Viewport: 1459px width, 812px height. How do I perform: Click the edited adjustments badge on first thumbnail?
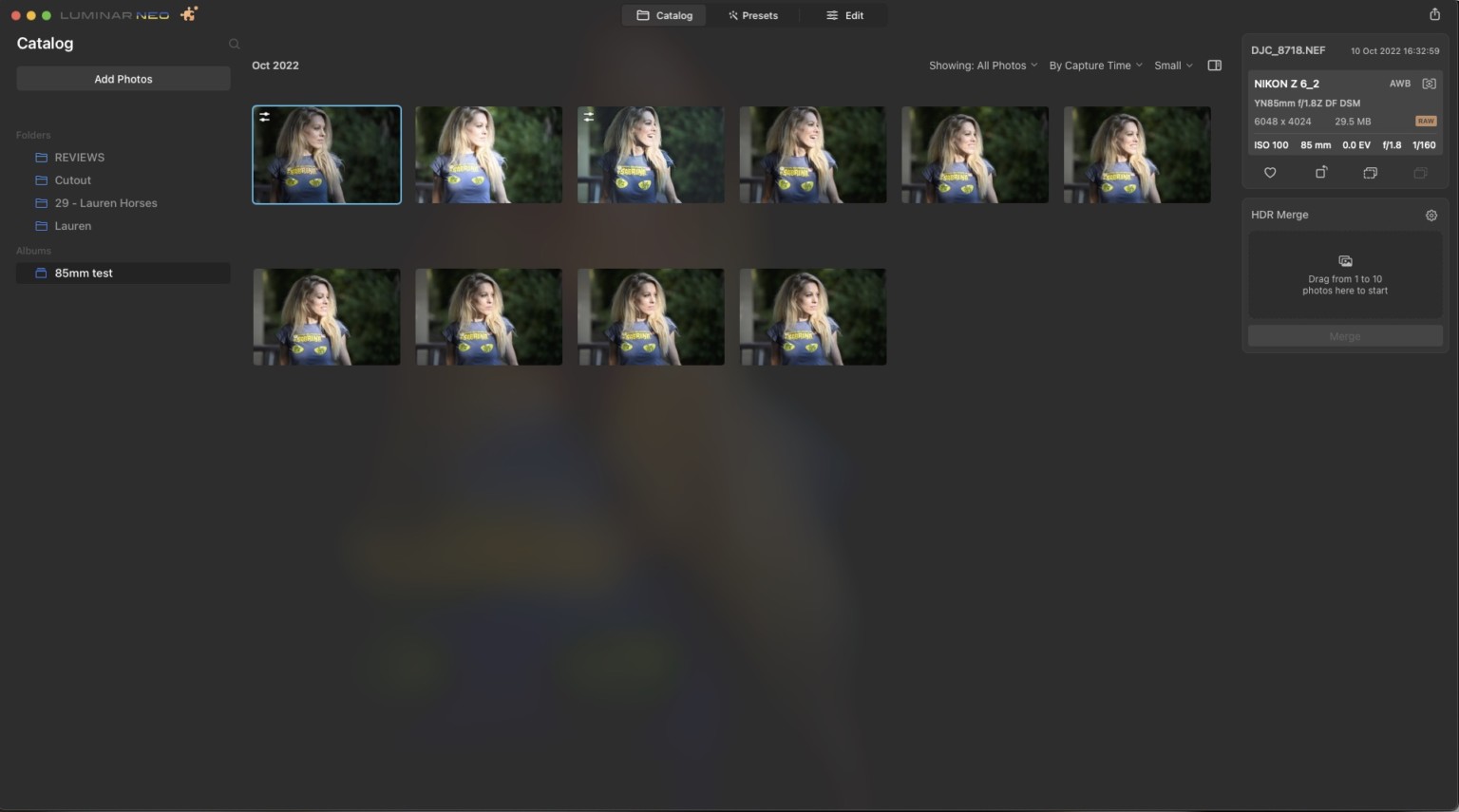[265, 116]
